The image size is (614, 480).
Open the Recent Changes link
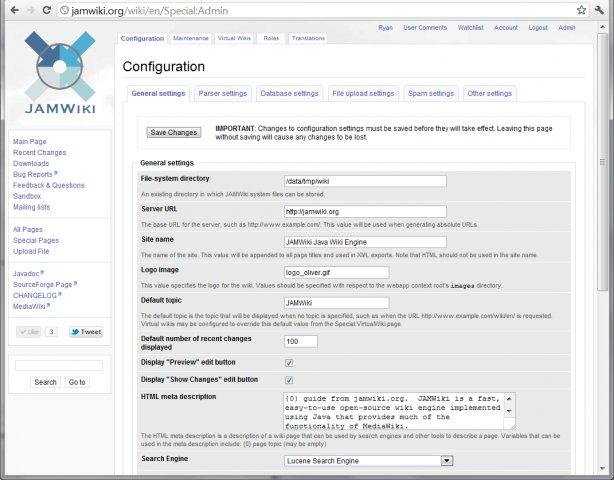(x=40, y=152)
